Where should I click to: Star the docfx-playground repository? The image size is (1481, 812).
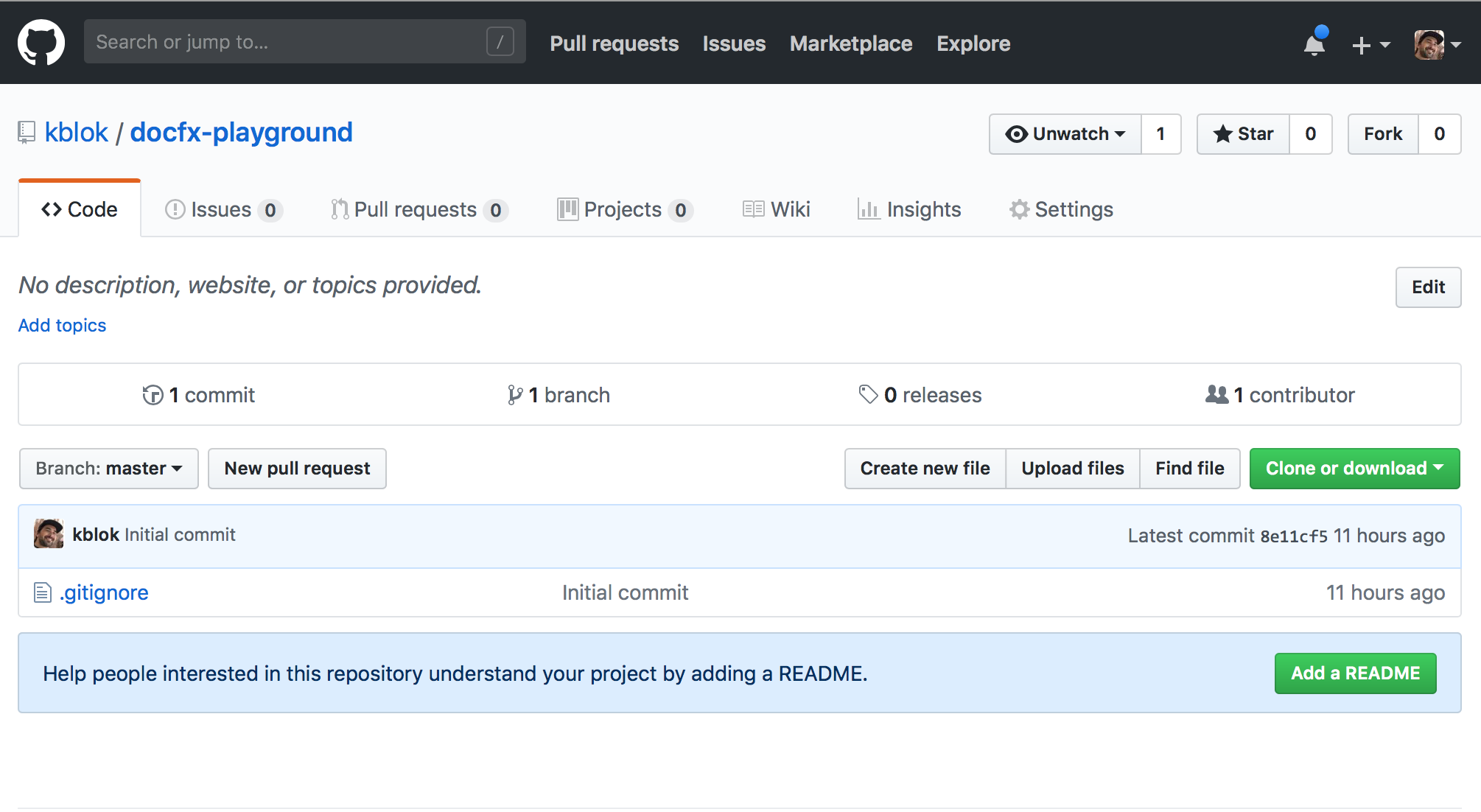tap(1244, 134)
